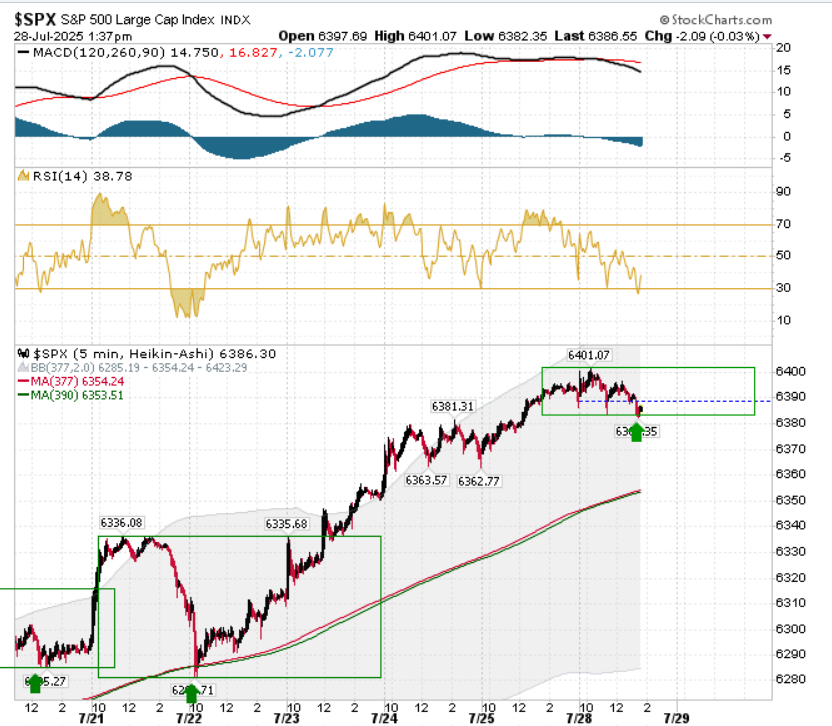Click the 6336.08 price label
Screen dimensions: 832x726
tap(122, 523)
